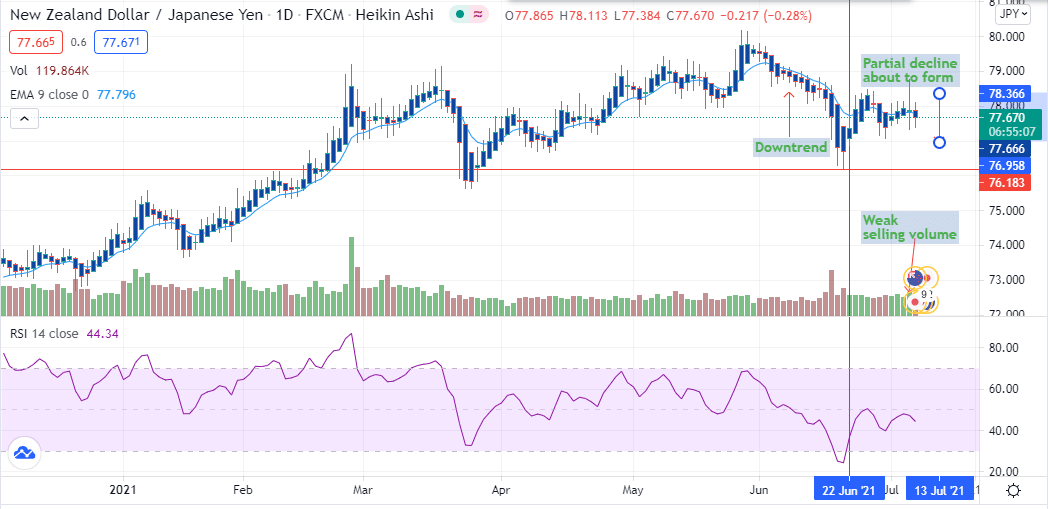Collapse the indicator legend with the chevron
The image size is (1048, 509).
[x=25, y=118]
